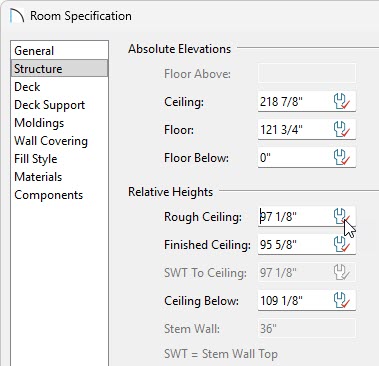
Task: Click the Absolute Elevations section heading
Action: [x=179, y=49]
